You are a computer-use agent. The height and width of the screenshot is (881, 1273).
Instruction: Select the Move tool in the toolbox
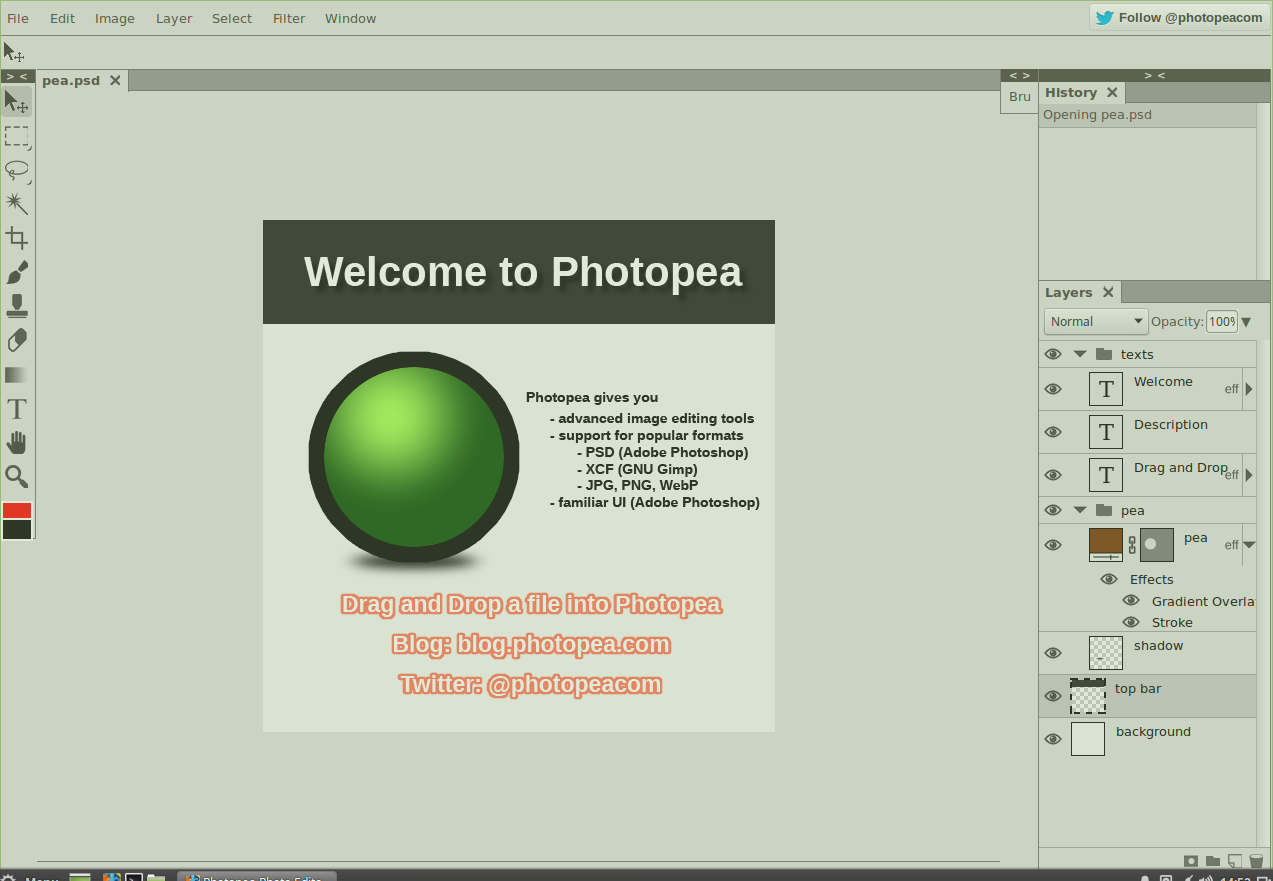point(16,102)
